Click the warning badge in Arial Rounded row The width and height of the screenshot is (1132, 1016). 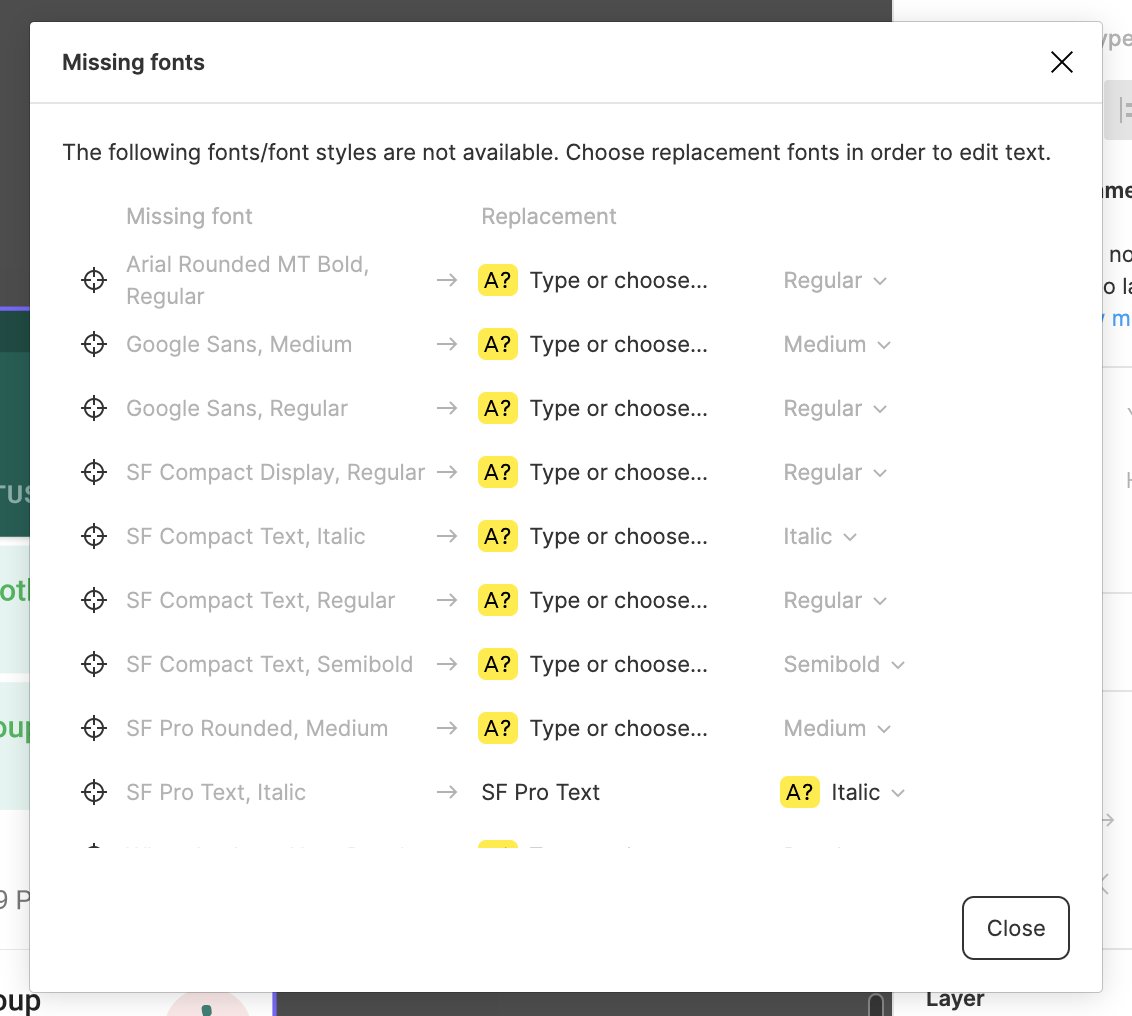(x=497, y=280)
